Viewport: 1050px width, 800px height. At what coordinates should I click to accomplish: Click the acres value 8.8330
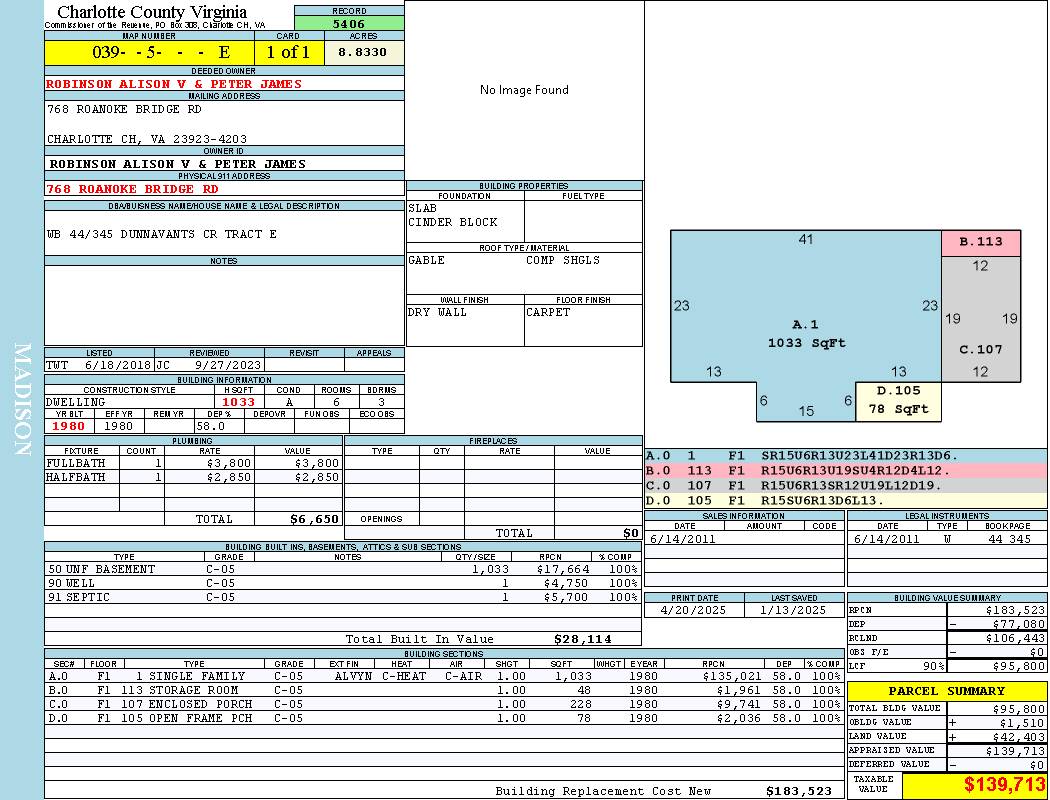(x=363, y=52)
